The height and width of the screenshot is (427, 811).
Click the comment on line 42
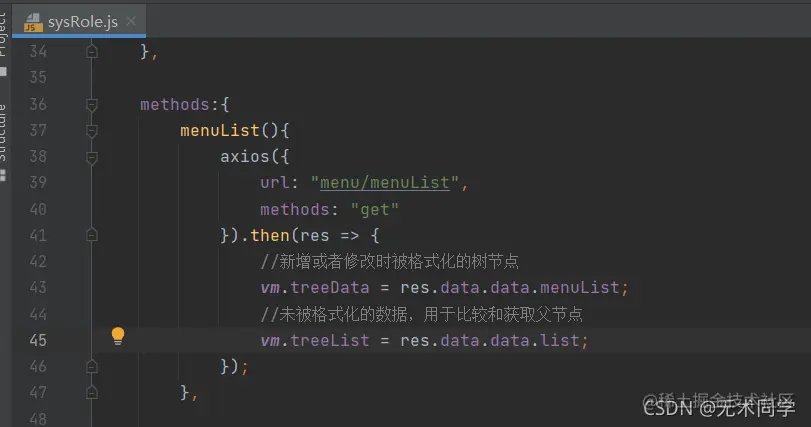pyautogui.click(x=389, y=262)
